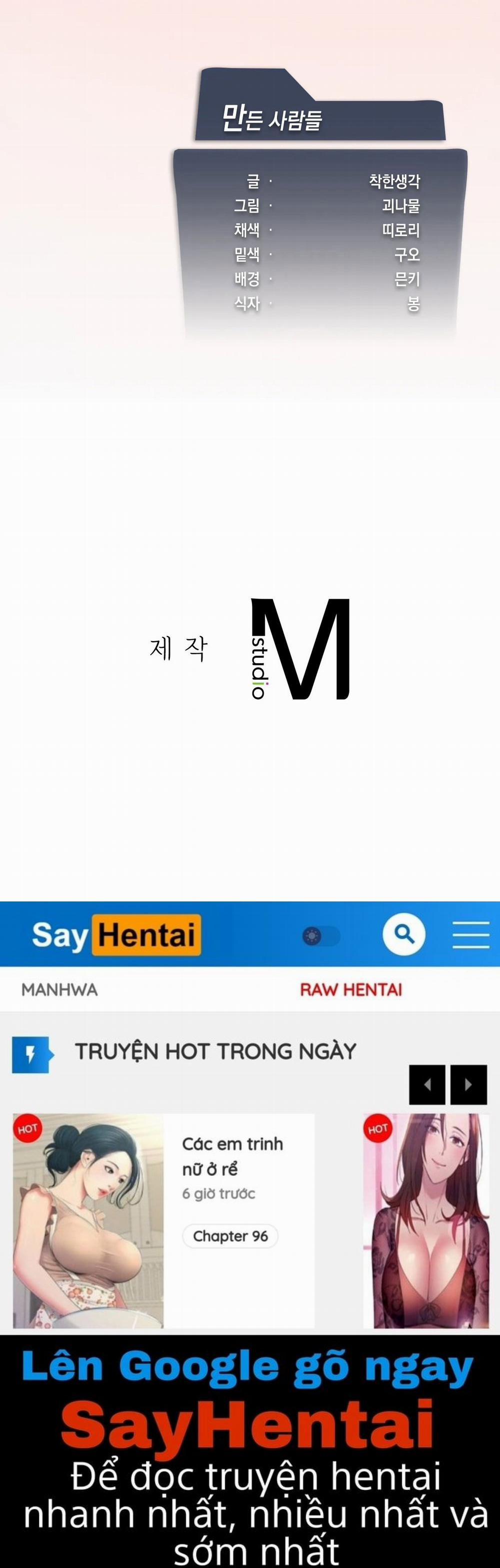Image resolution: width=500 pixels, height=1568 pixels.
Task: Open the hamburger menu
Action: click(x=471, y=934)
